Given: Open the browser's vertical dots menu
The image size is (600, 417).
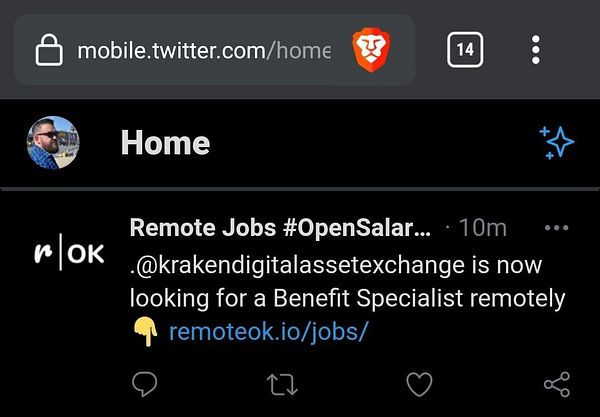Looking at the screenshot, I should click(x=536, y=49).
